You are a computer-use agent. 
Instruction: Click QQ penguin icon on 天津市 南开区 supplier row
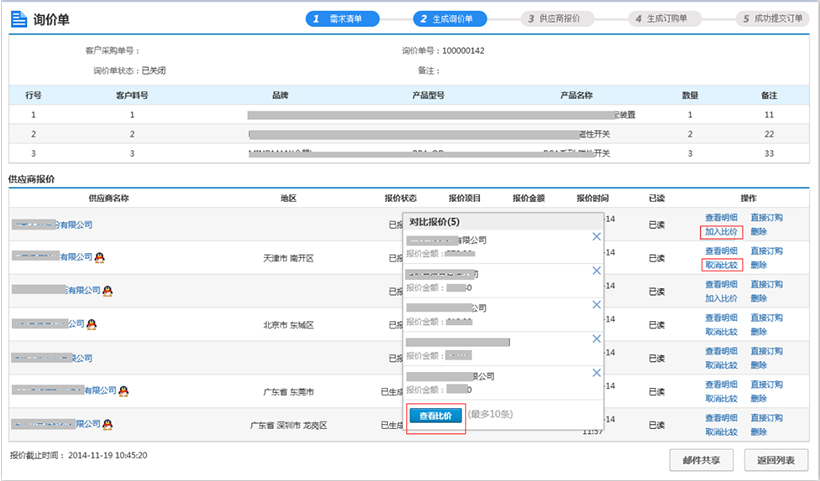tap(99, 257)
